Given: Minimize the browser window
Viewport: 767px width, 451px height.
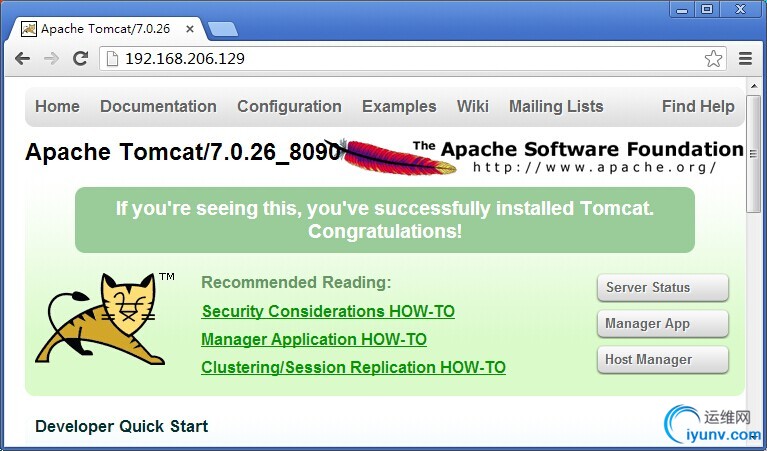Looking at the screenshot, I should point(681,9).
